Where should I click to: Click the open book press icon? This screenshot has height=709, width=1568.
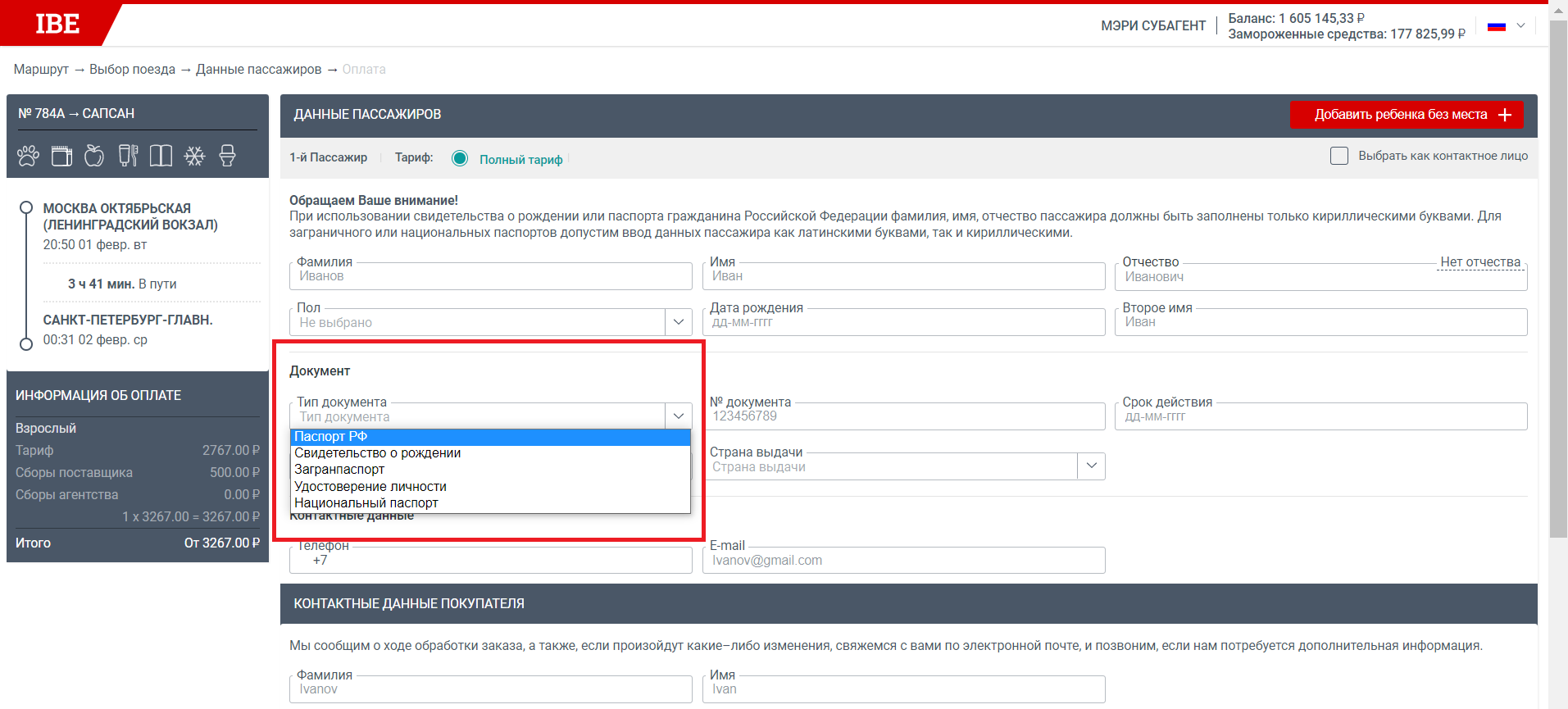coord(161,156)
